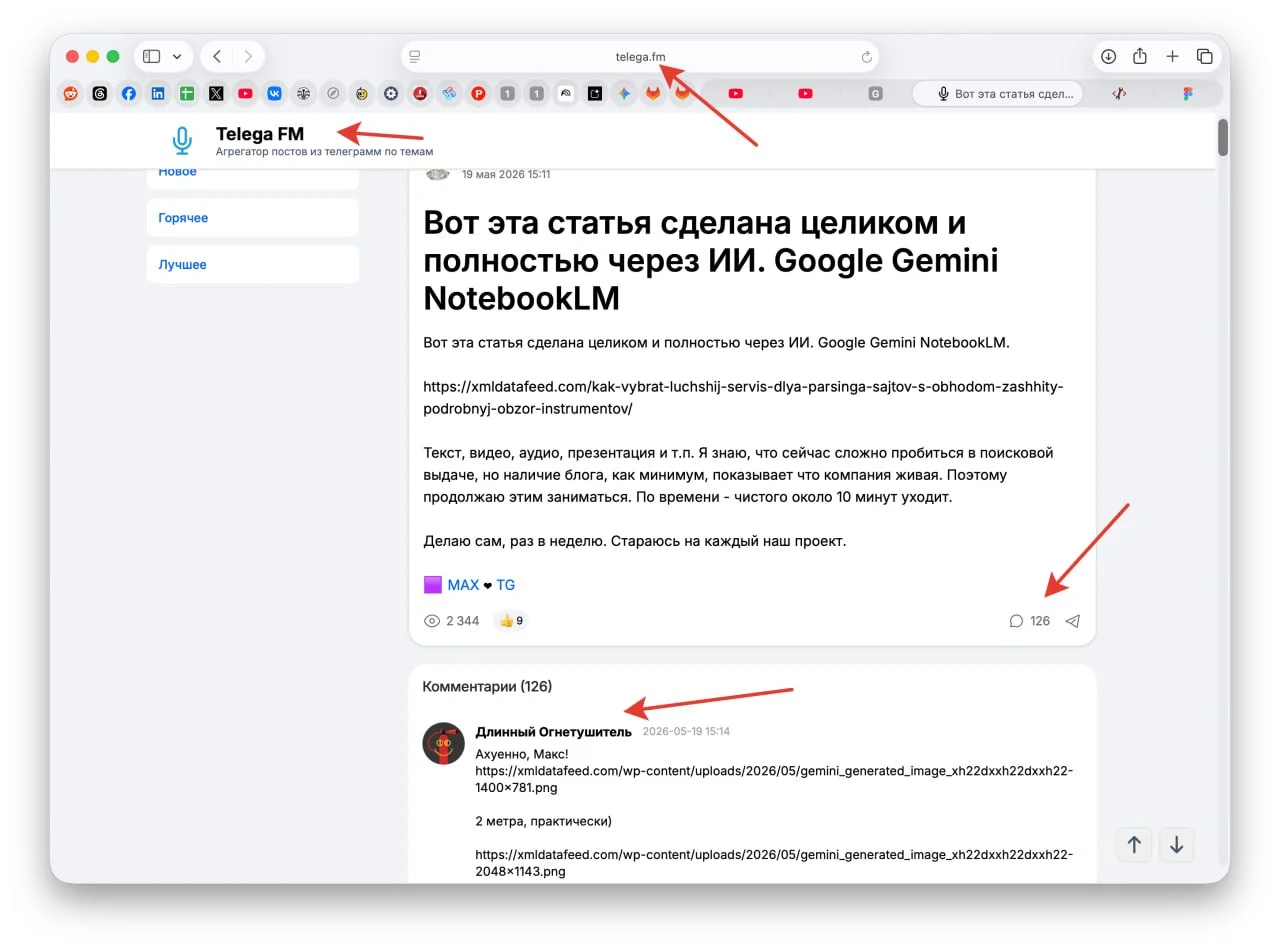Reload the telega.fm page
Image resolution: width=1280 pixels, height=949 pixels.
pyautogui.click(x=867, y=57)
